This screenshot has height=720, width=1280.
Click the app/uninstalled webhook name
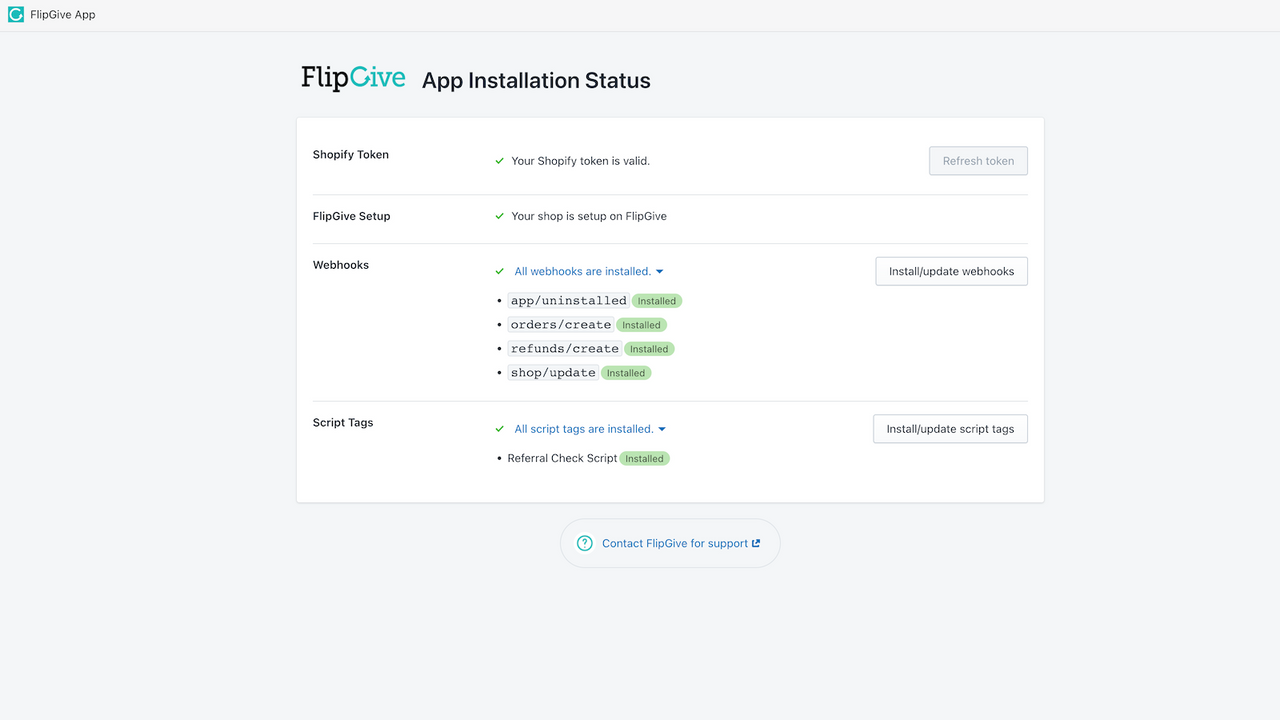pyautogui.click(x=568, y=300)
